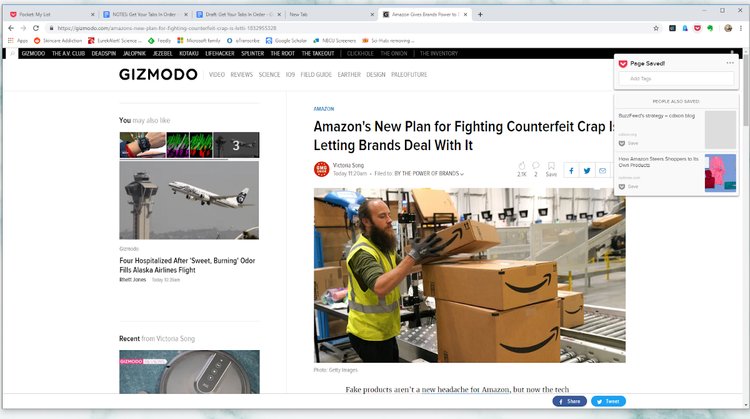Image resolution: width=750 pixels, height=419 pixels.
Task: Open FIELD GUIDE in Gizmodo navigation
Action: 316,75
